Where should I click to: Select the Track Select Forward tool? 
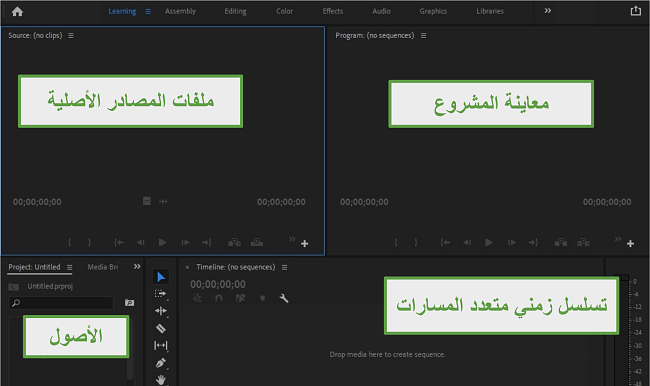160,294
